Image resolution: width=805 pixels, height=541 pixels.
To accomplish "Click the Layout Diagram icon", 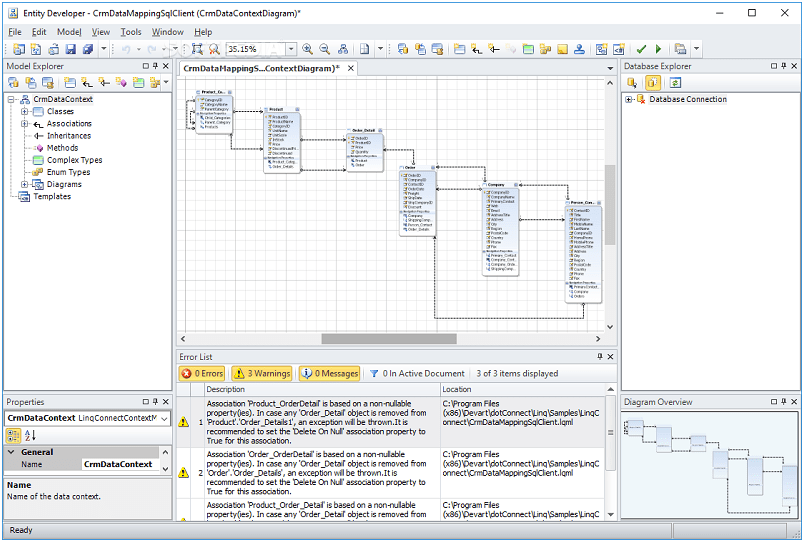I will (x=343, y=49).
